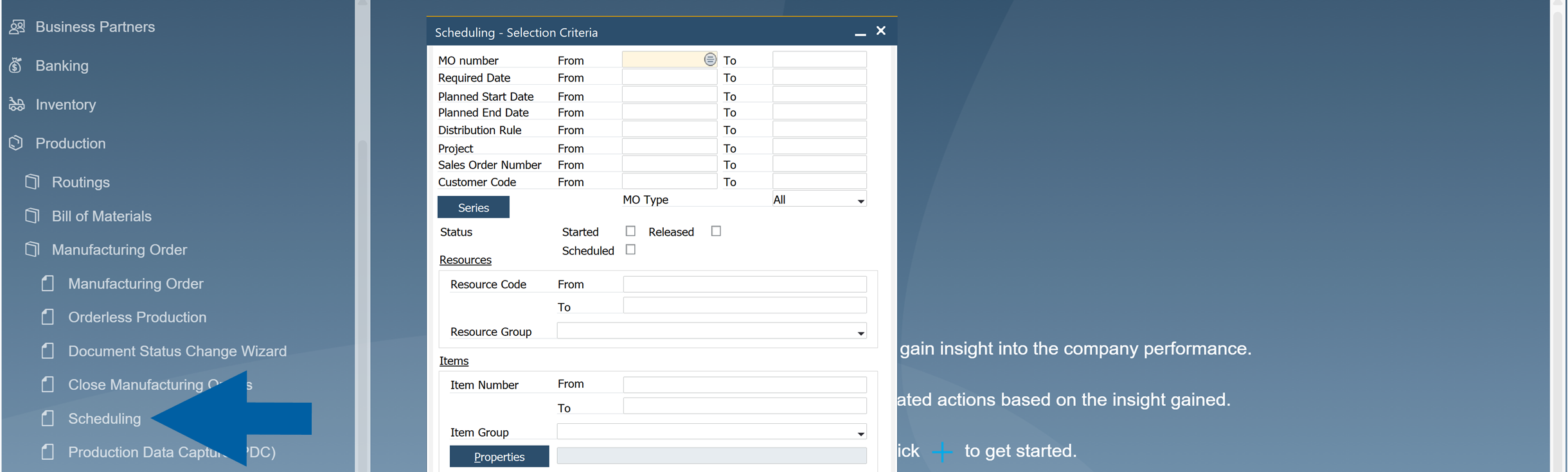
Task: Close the Scheduling Selection Criteria window
Action: (881, 31)
